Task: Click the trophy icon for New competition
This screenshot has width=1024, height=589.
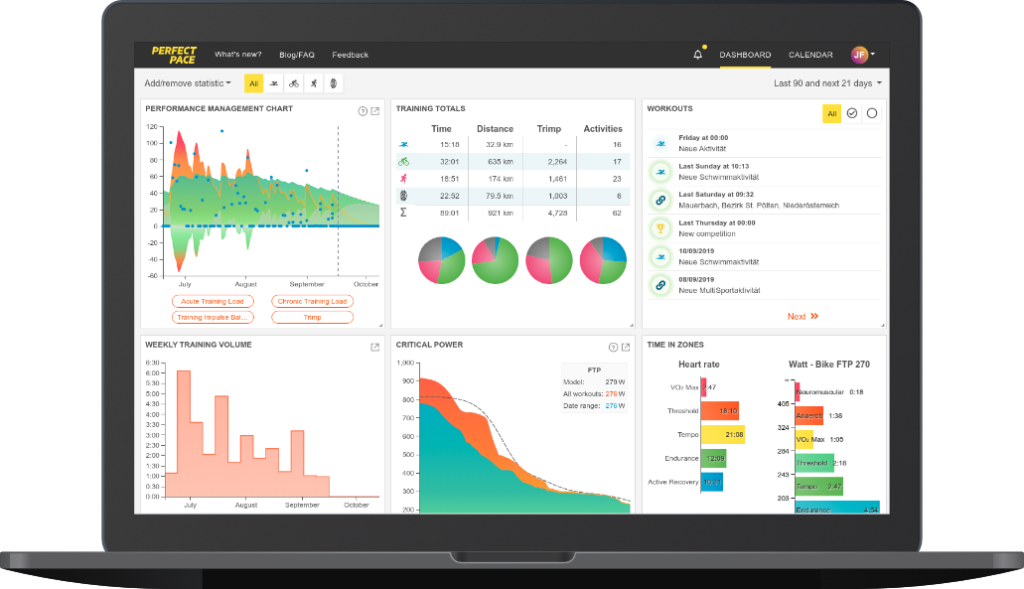Action: (x=660, y=228)
